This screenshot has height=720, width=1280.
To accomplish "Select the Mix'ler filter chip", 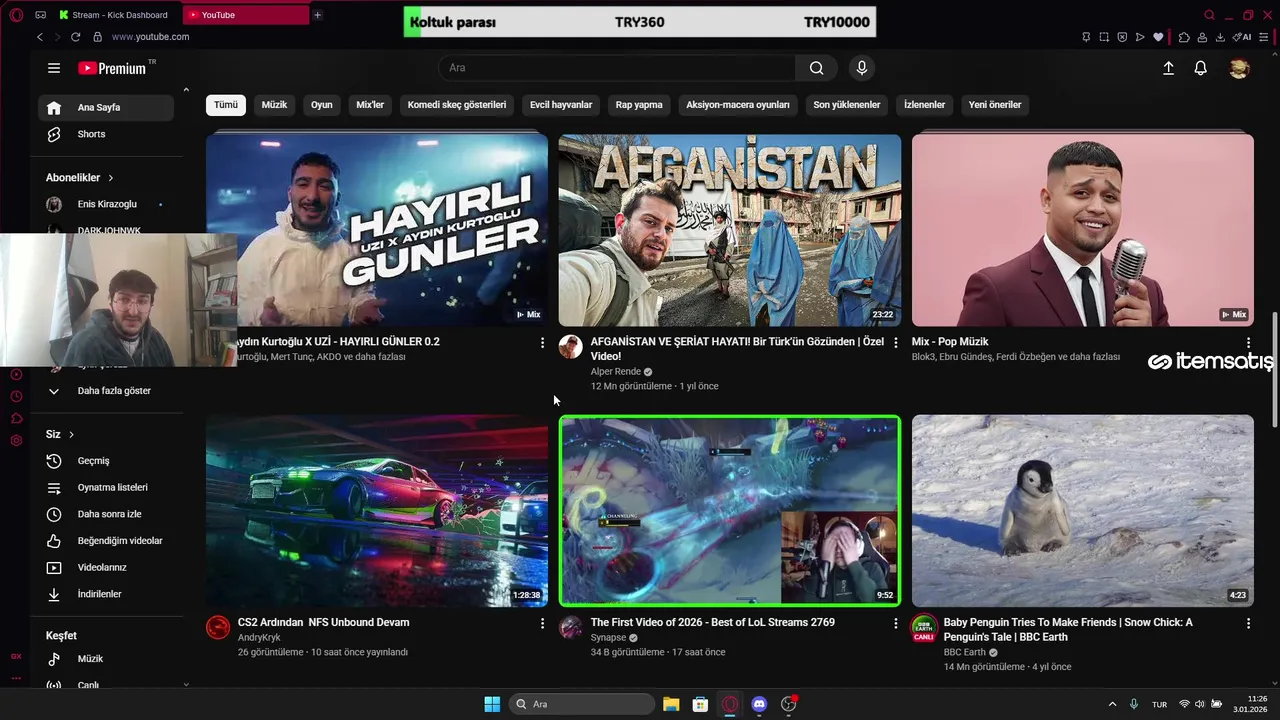I will (370, 105).
